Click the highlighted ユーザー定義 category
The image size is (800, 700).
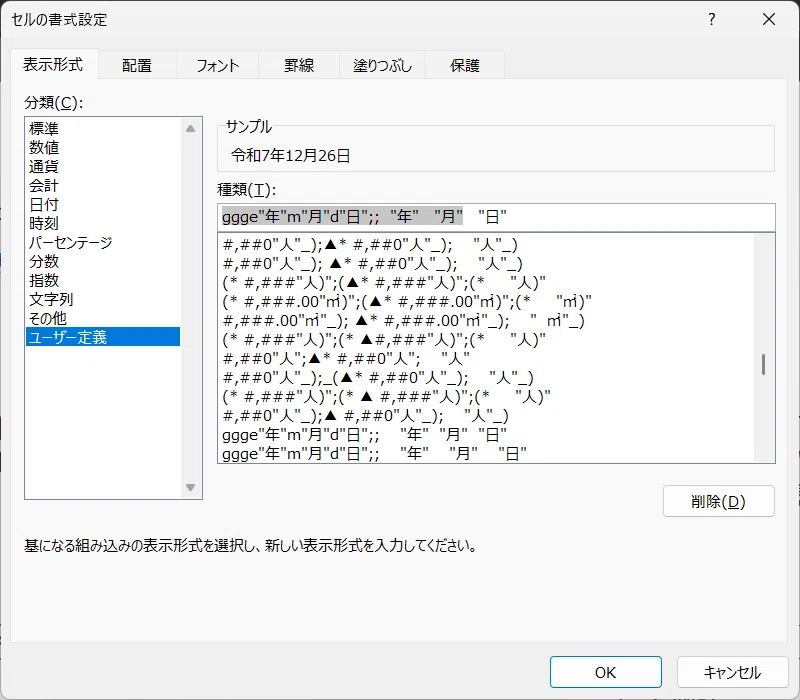point(103,337)
